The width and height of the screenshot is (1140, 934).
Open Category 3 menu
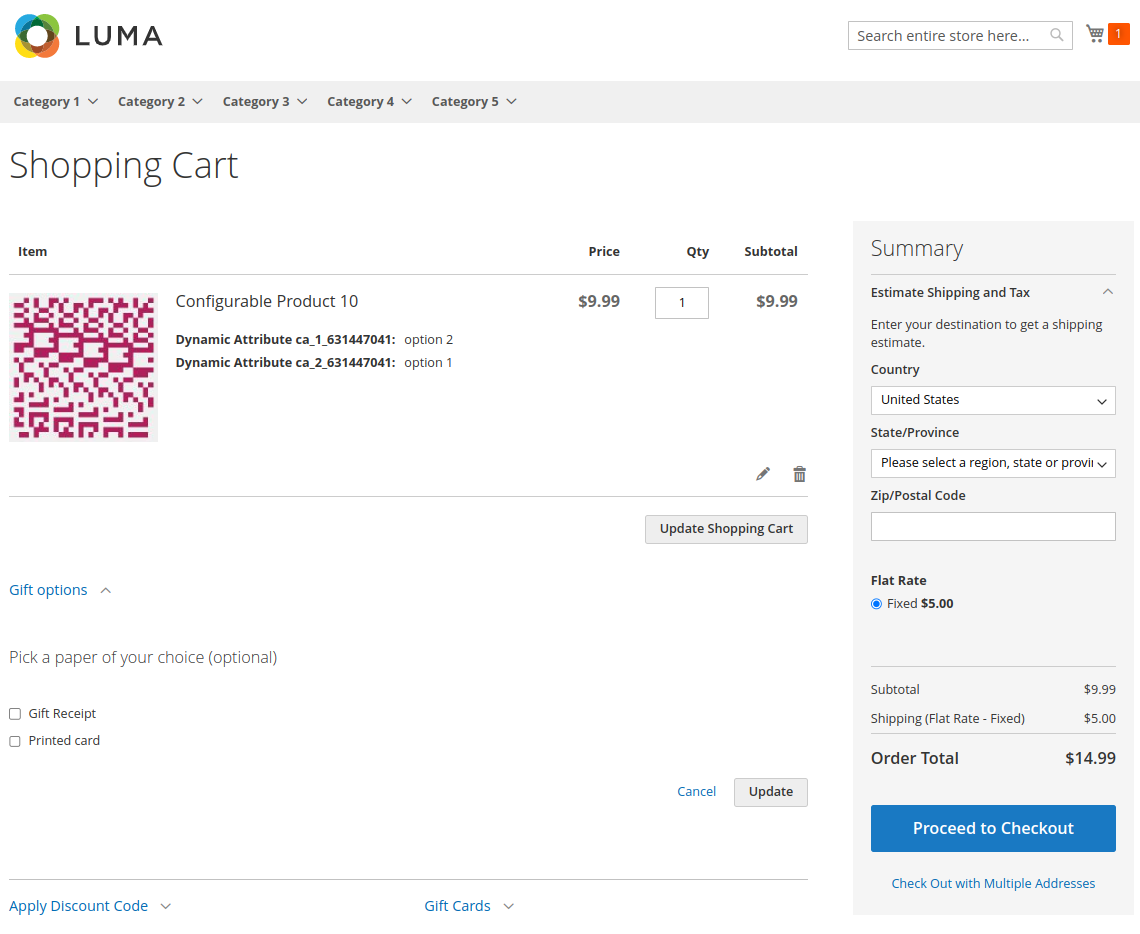tap(265, 102)
